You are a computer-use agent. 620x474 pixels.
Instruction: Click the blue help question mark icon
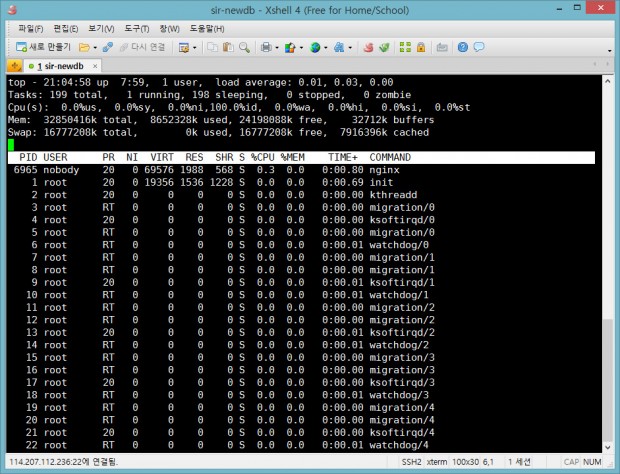point(463,47)
